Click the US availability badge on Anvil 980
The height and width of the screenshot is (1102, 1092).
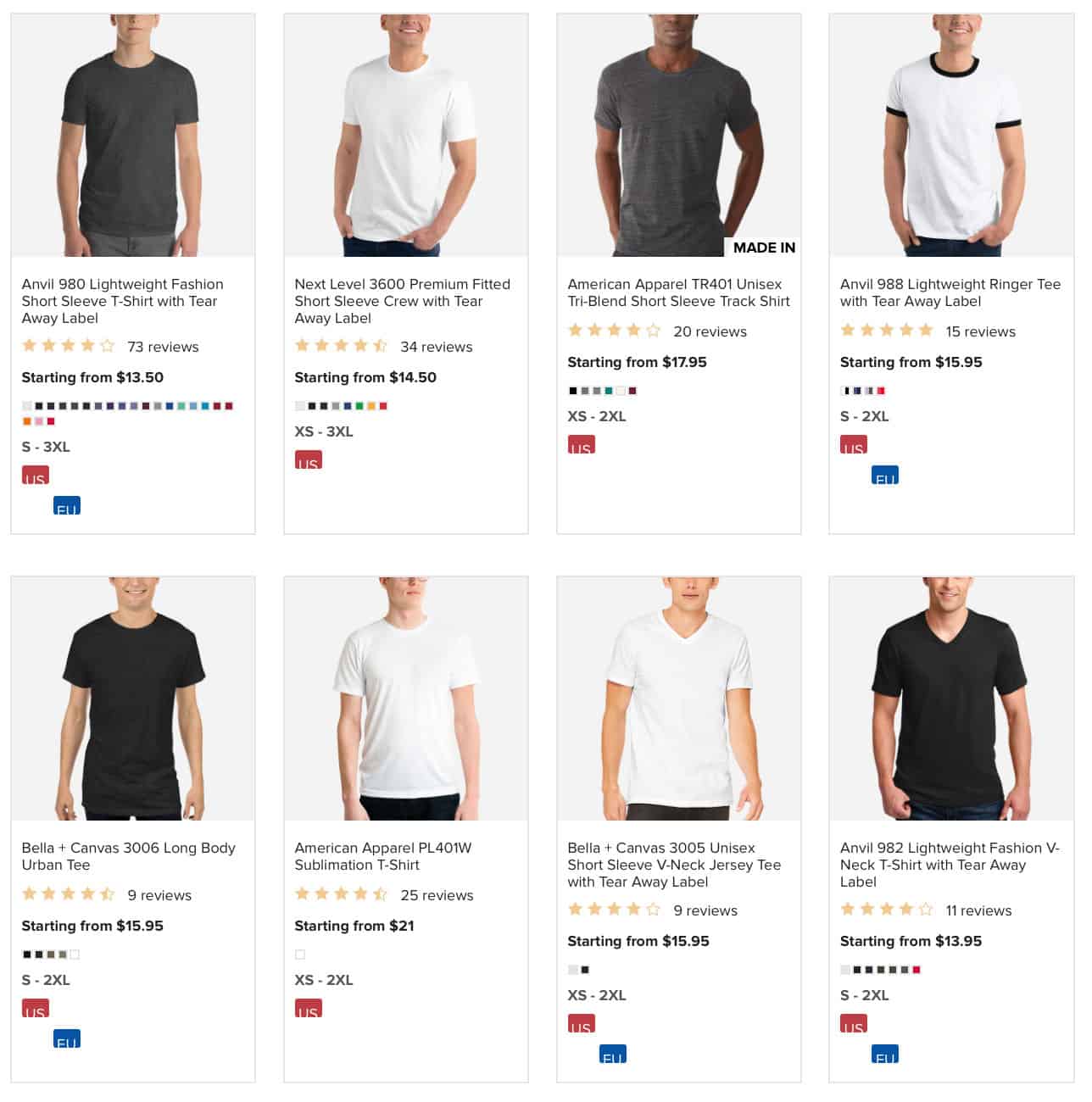(35, 476)
